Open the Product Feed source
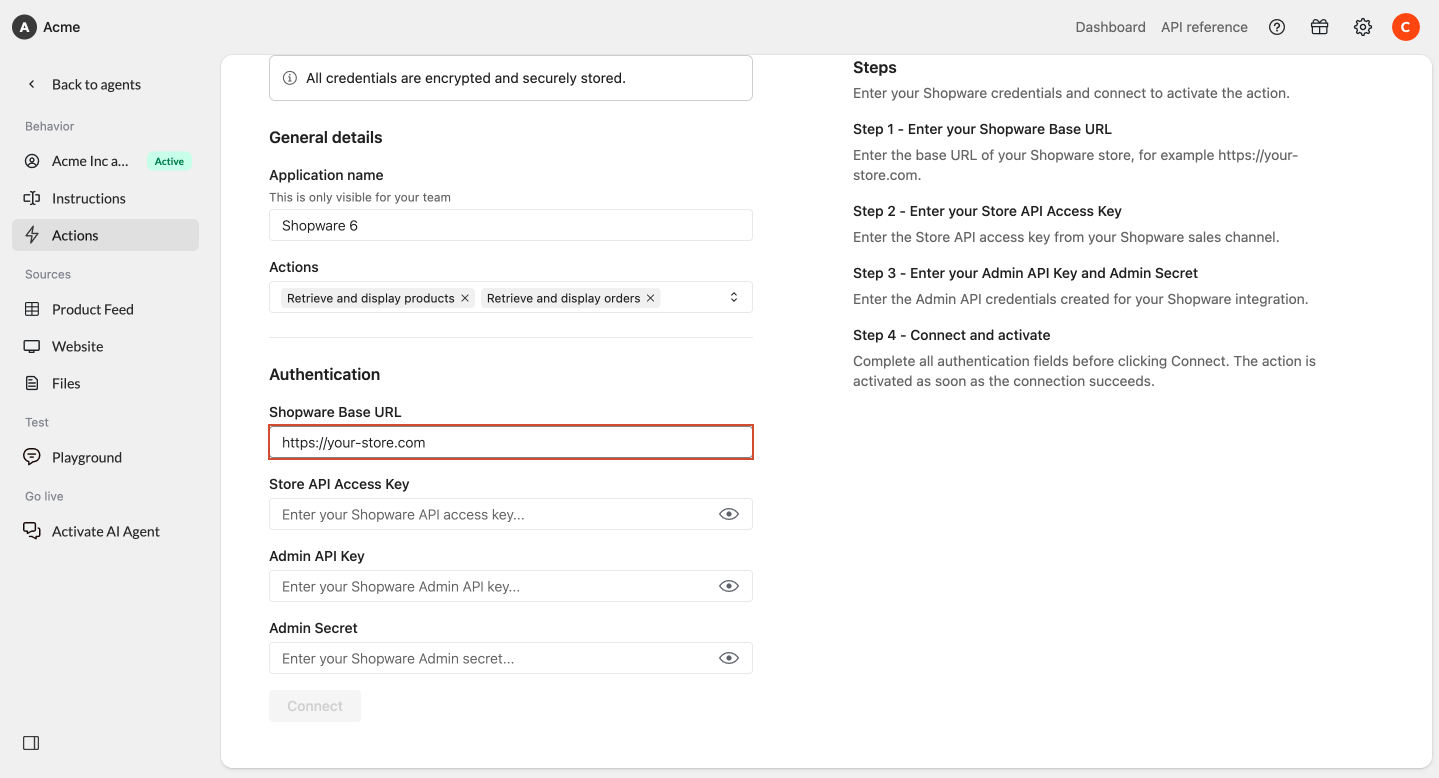The height and width of the screenshot is (778, 1439). pyautogui.click(x=105, y=309)
